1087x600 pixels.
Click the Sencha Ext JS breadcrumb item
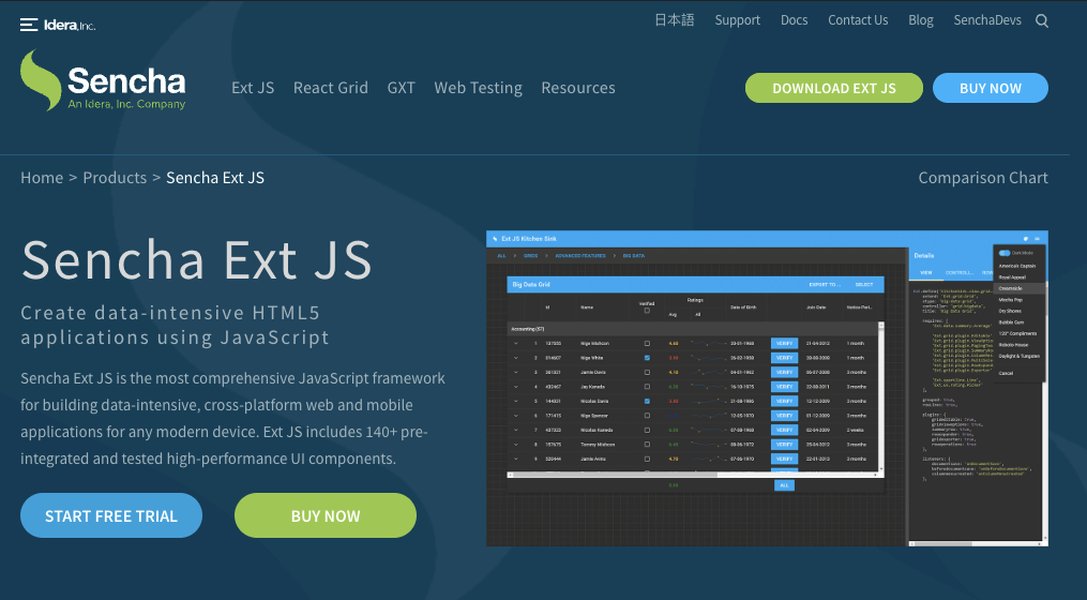pyautogui.click(x=215, y=178)
